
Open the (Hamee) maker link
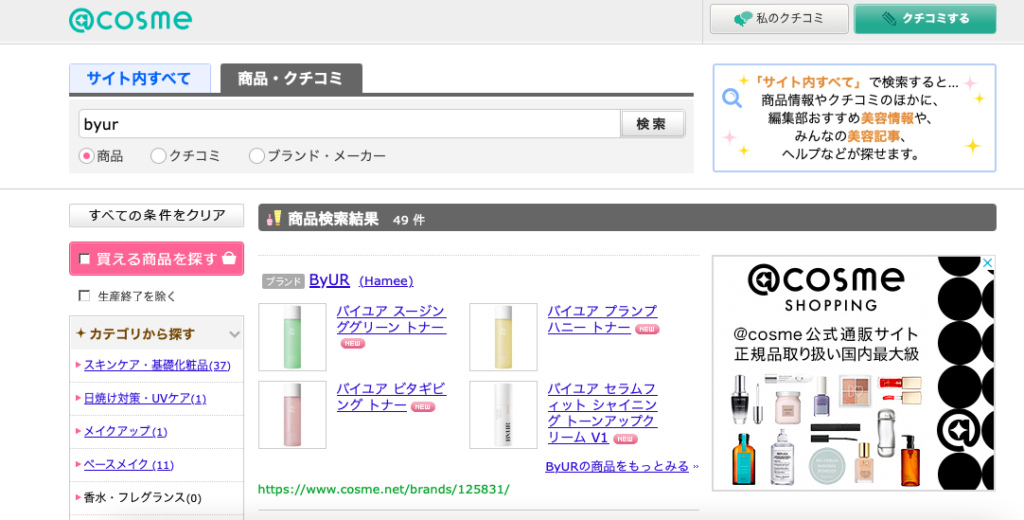[x=386, y=281]
